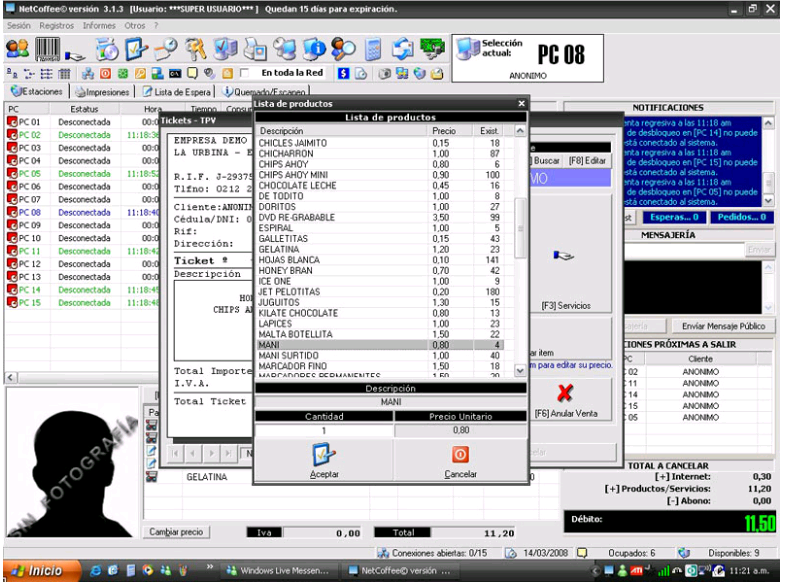Click the red power icon in small toolbar

coord(105,74)
